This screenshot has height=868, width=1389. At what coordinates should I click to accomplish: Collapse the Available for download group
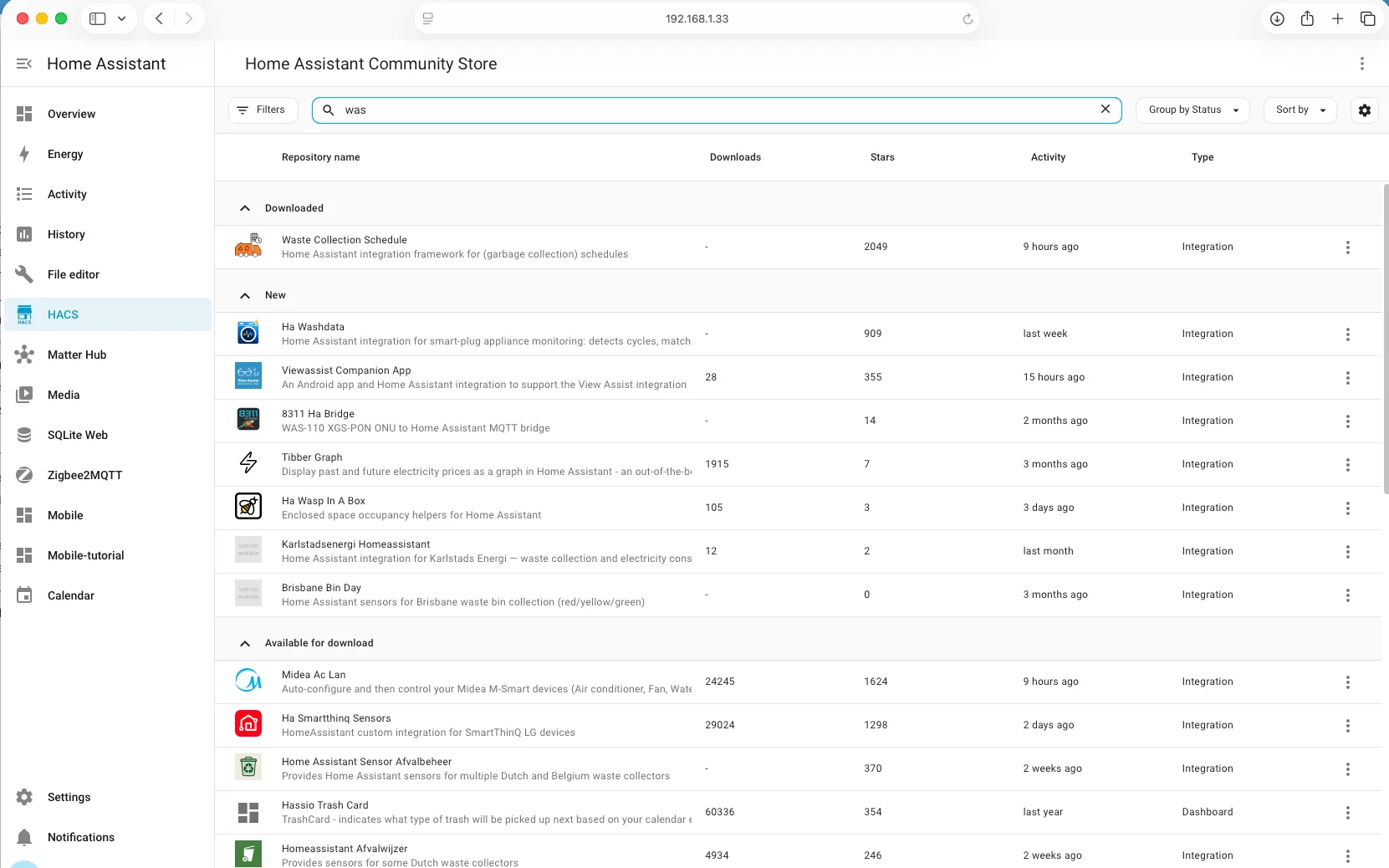click(245, 643)
